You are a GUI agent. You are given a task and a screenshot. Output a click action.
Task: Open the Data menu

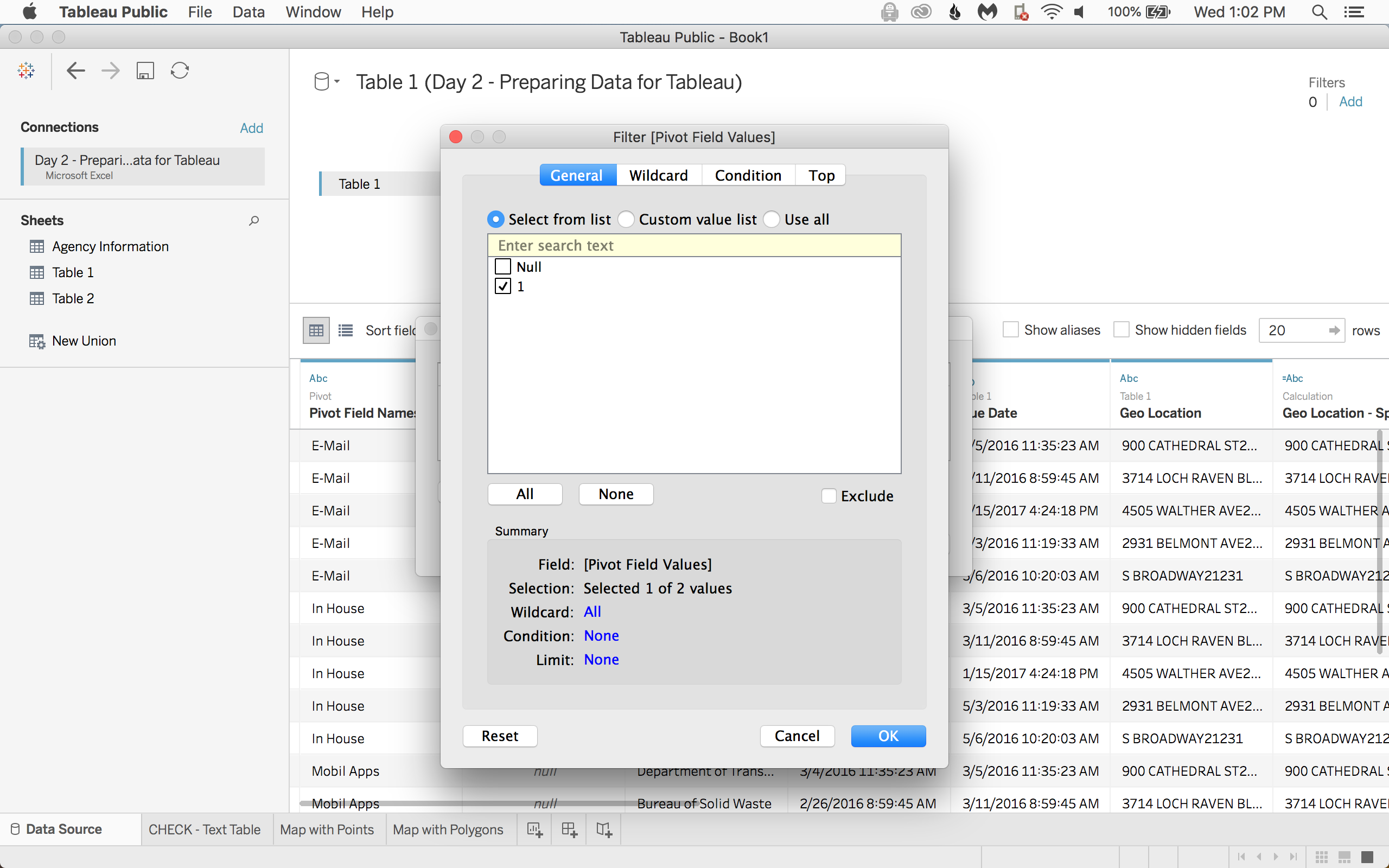pos(248,12)
